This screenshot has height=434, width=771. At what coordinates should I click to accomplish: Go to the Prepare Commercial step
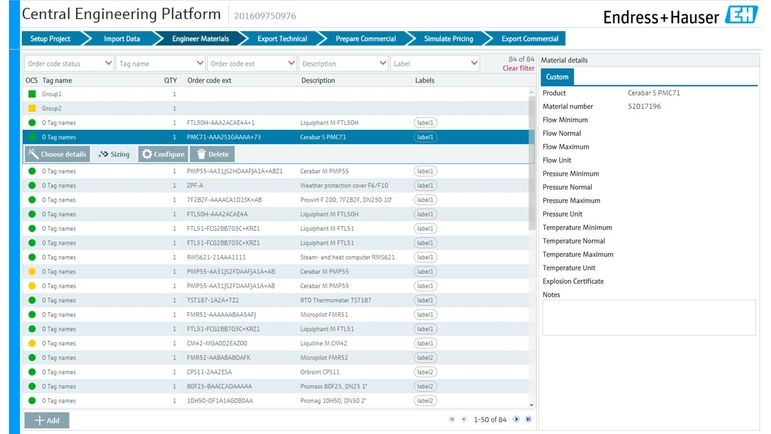tap(365, 39)
